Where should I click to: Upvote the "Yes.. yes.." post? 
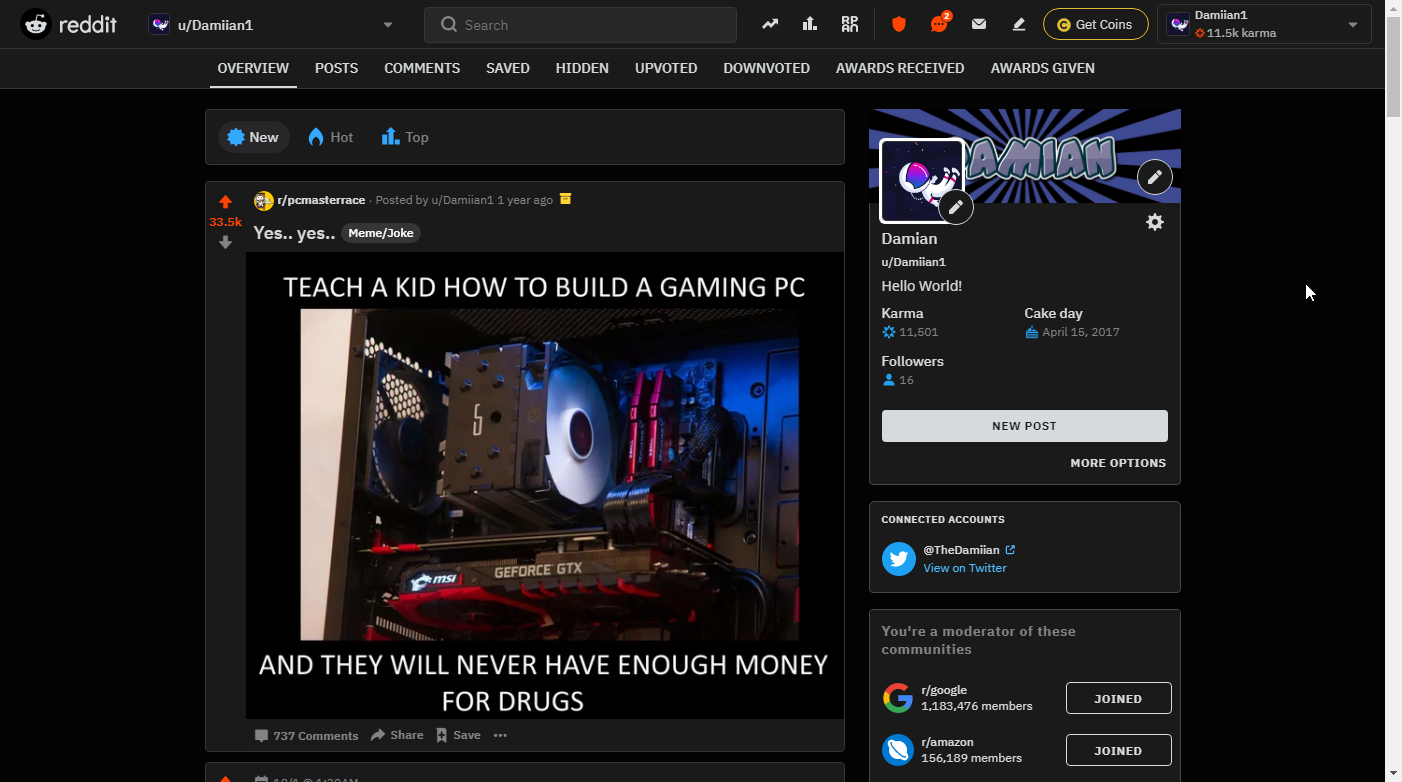click(x=225, y=202)
